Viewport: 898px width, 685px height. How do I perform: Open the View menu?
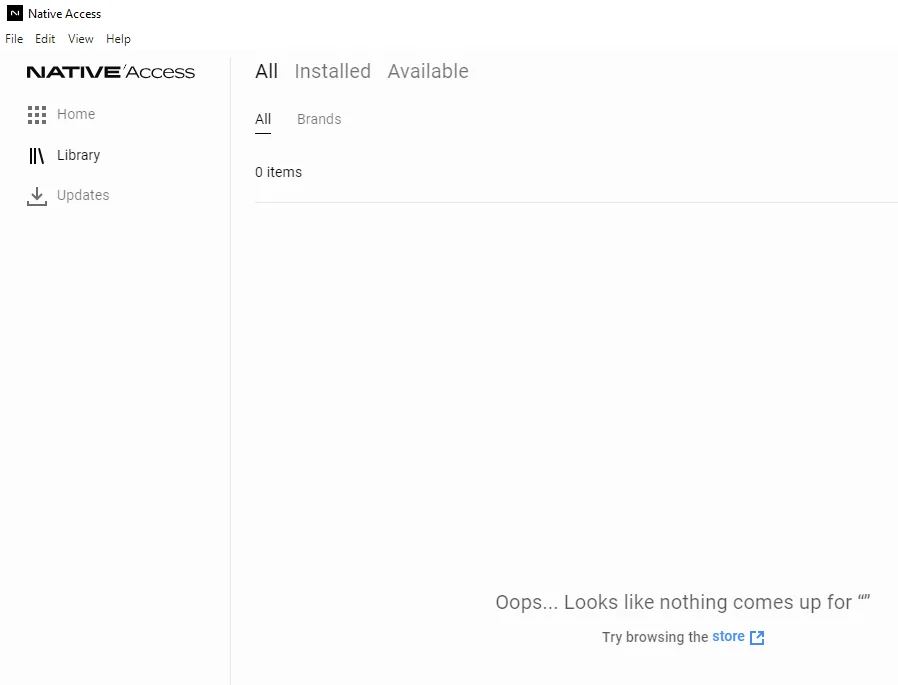click(x=81, y=39)
